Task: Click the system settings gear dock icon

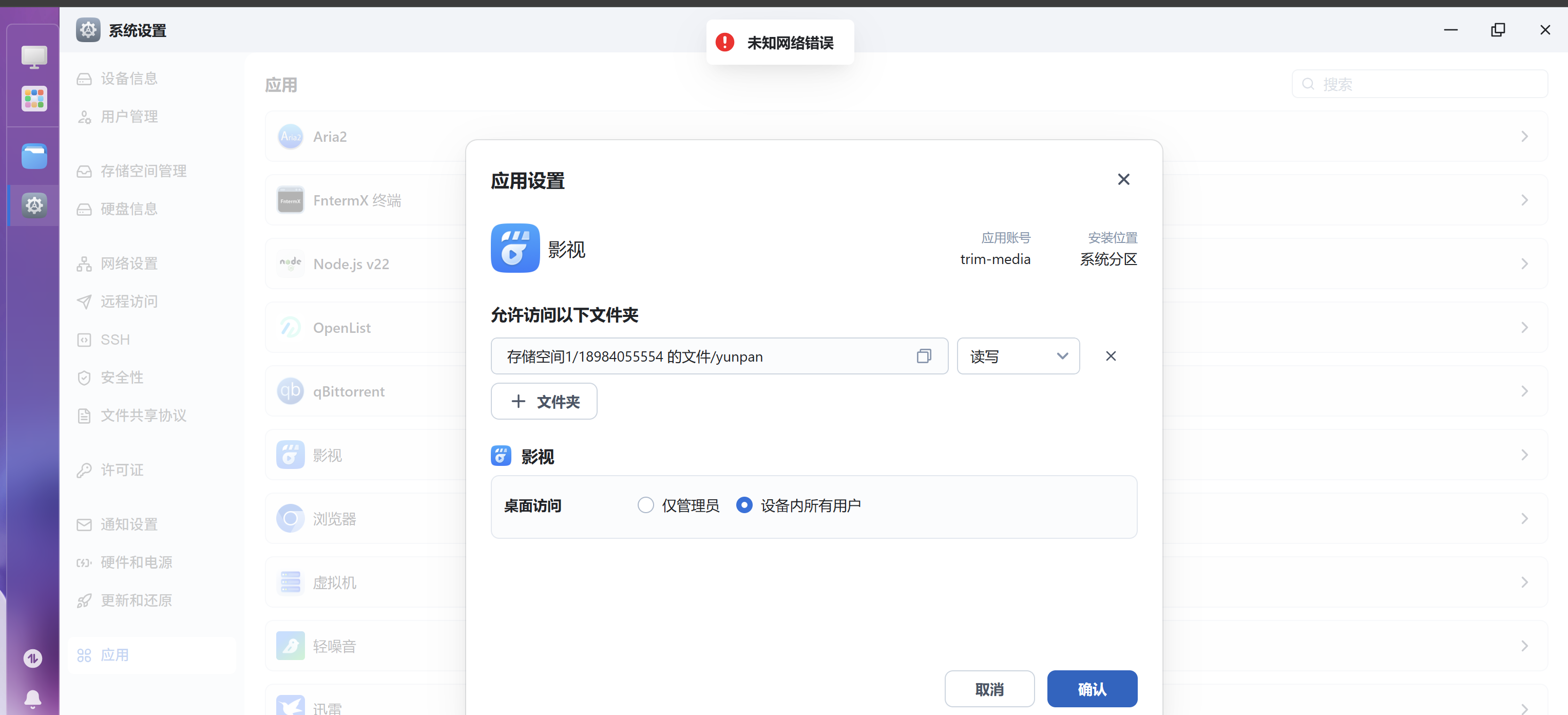Action: (34, 206)
